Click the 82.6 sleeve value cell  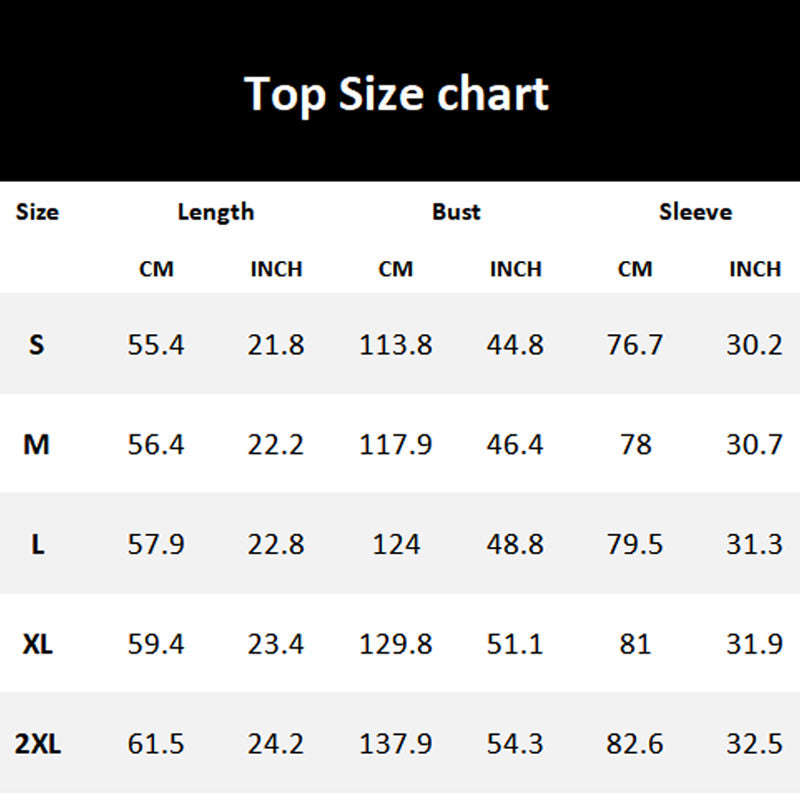tap(635, 744)
